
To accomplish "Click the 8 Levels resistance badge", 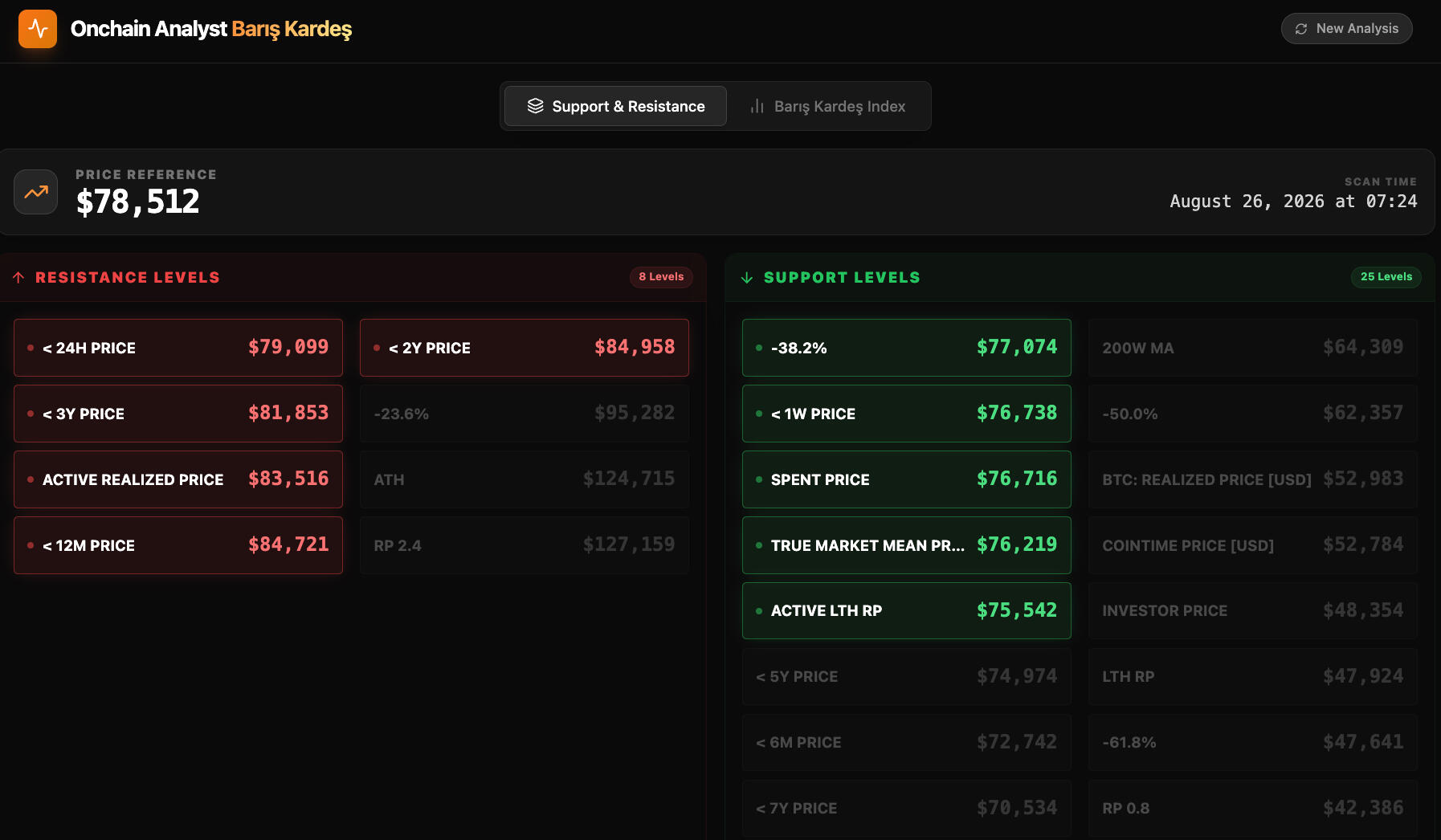I will [661, 277].
